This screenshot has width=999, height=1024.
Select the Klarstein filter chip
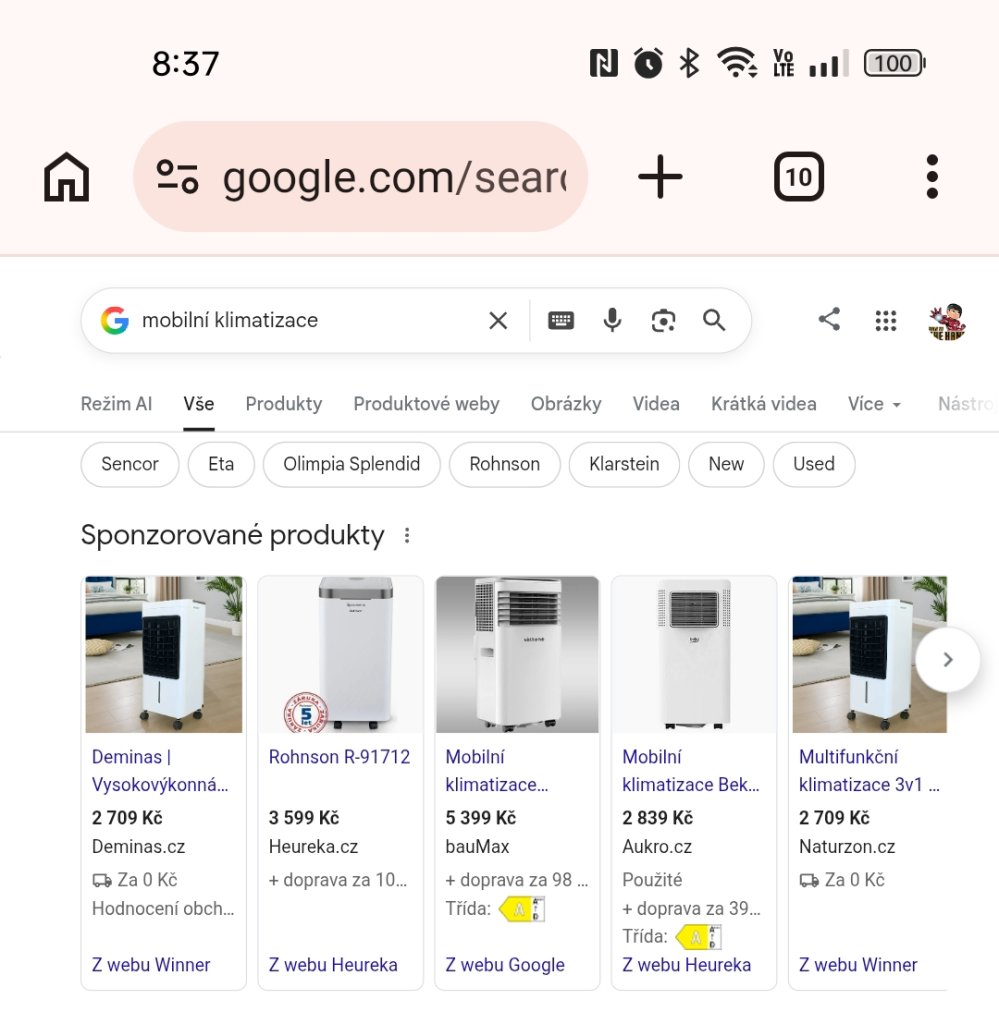(x=624, y=464)
